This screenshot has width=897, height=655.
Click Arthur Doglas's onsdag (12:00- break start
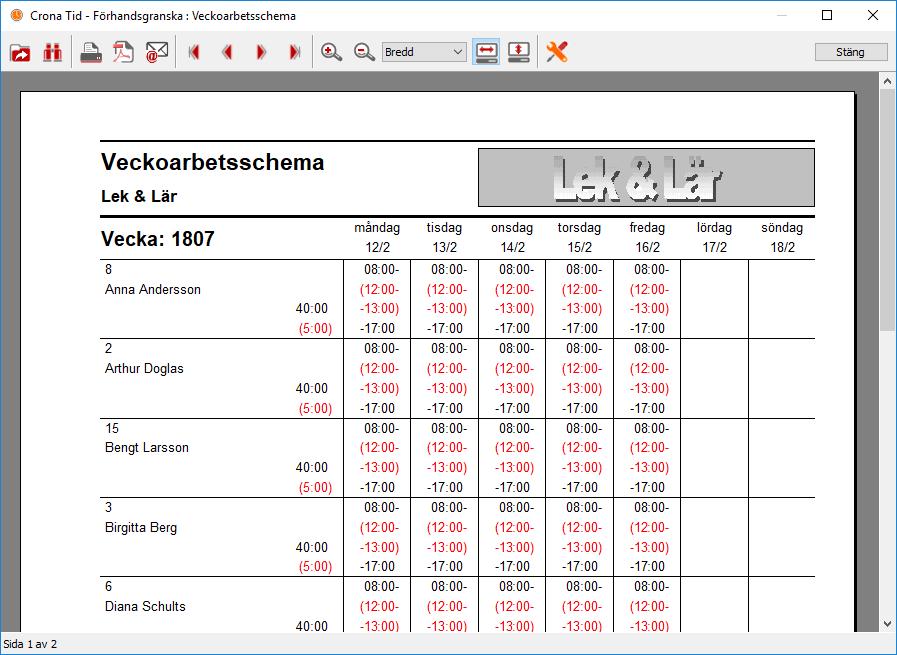click(x=514, y=368)
